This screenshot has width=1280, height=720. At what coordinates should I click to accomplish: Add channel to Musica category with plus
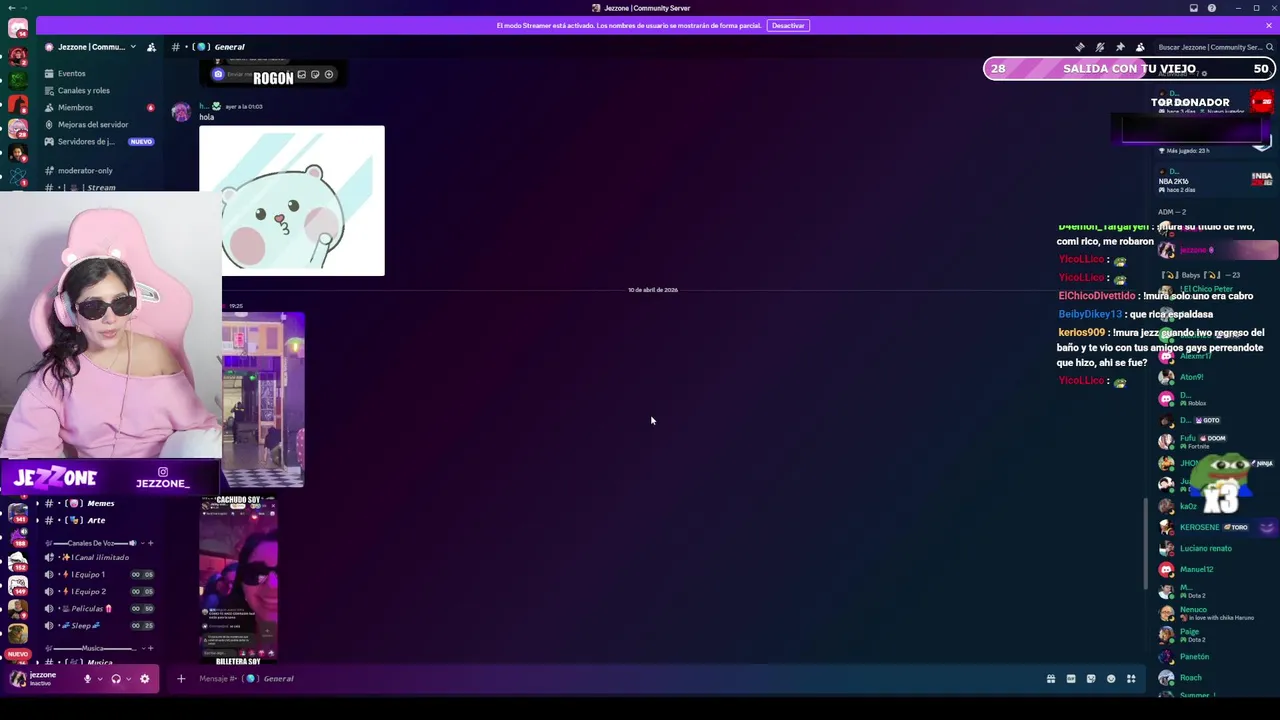[150, 648]
